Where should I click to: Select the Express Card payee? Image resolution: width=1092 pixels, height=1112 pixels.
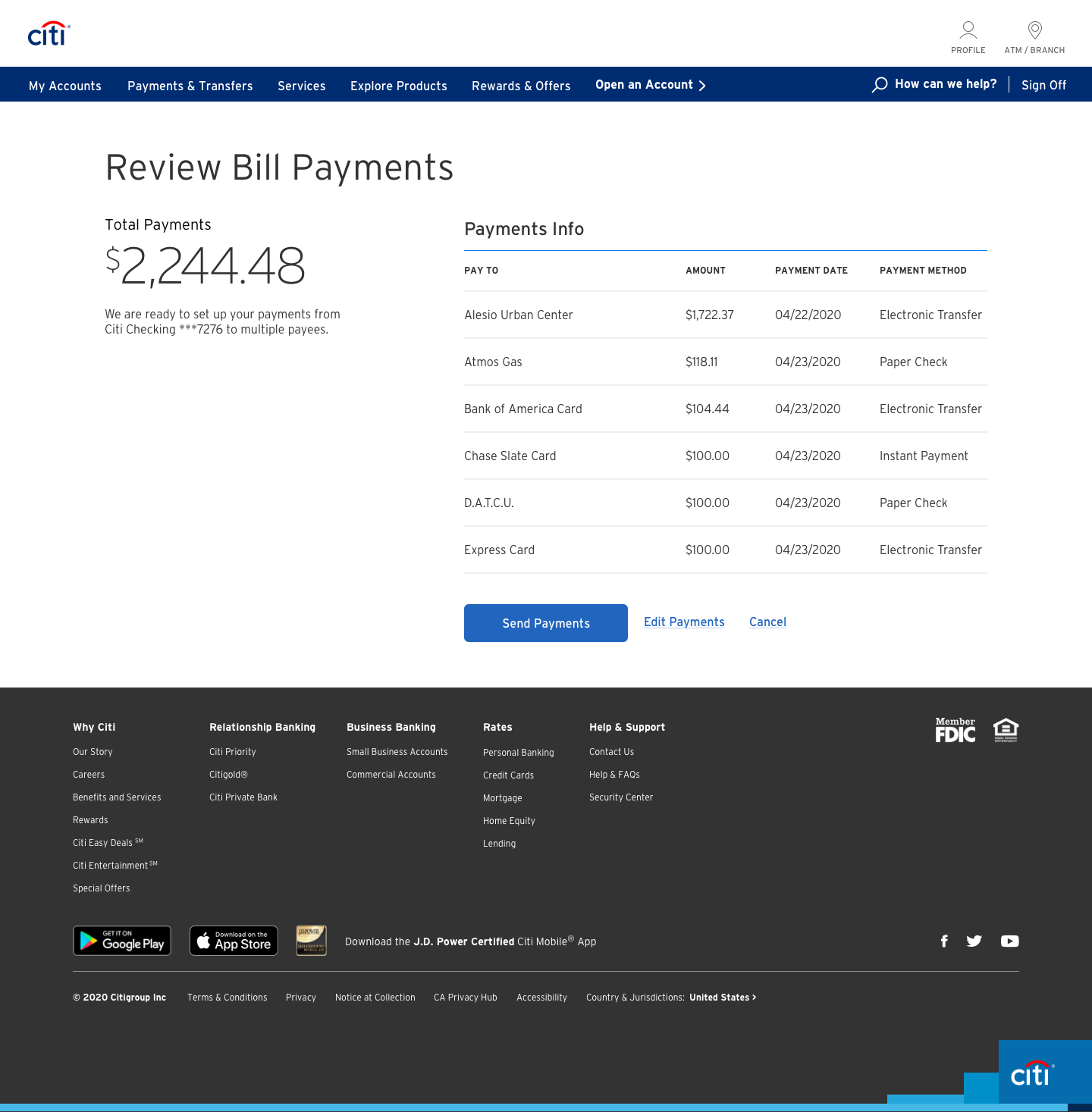pos(499,550)
